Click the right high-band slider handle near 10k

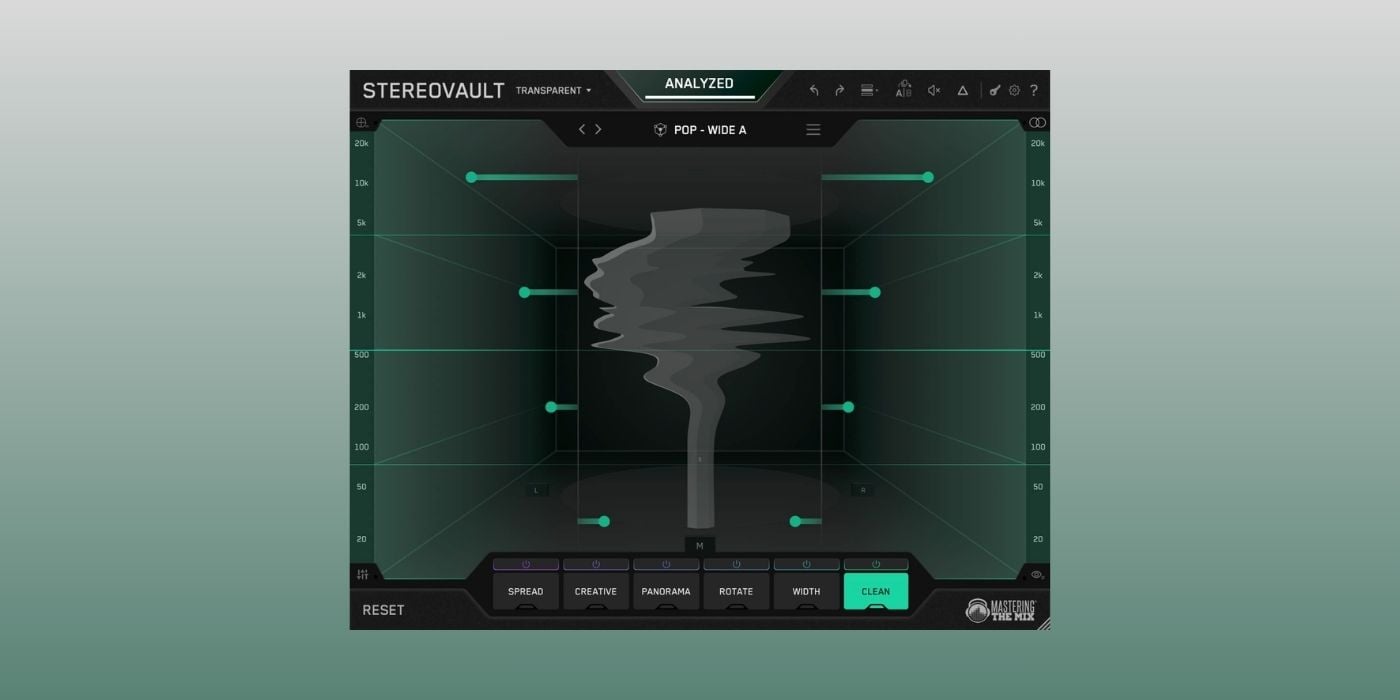pyautogui.click(x=928, y=177)
